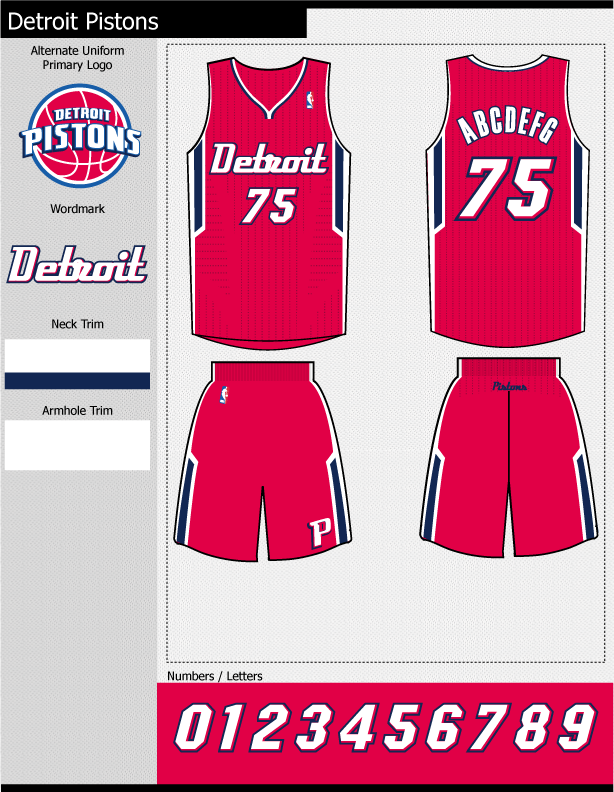Click the waistband of the front shorts
The width and height of the screenshot is (614, 792).
pyautogui.click(x=263, y=372)
